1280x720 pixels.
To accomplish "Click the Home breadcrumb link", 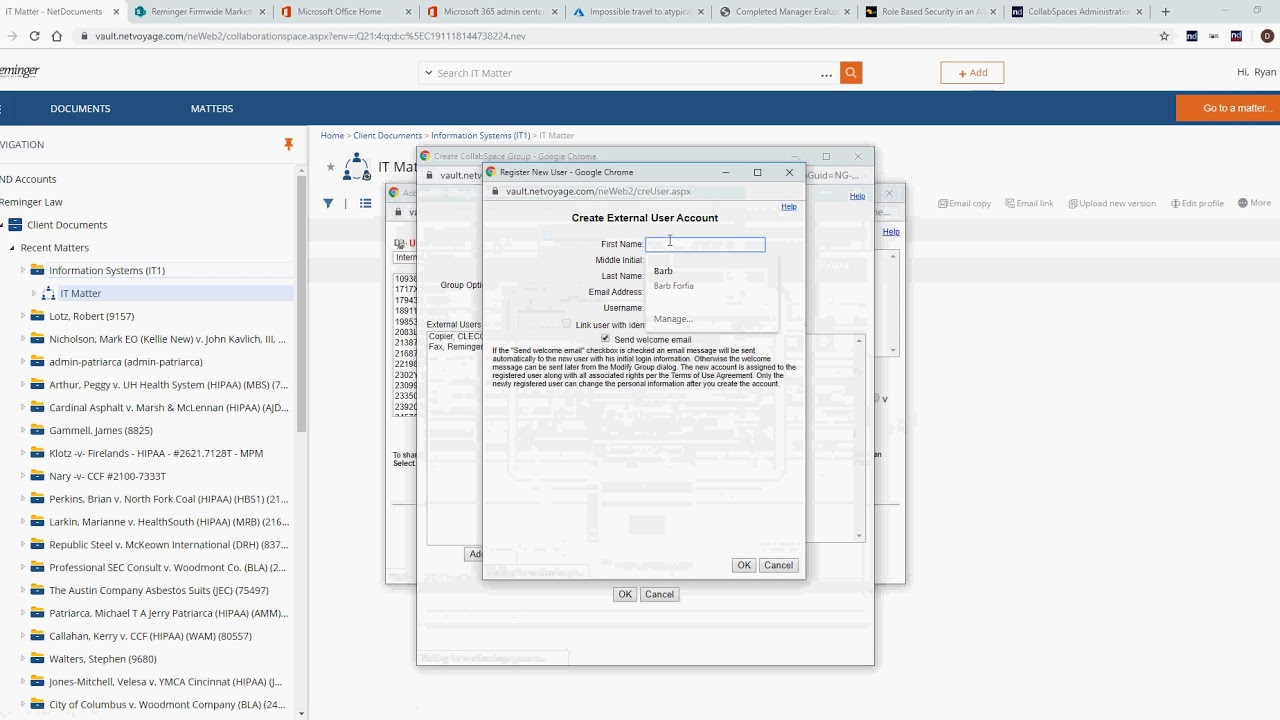I will pos(332,135).
